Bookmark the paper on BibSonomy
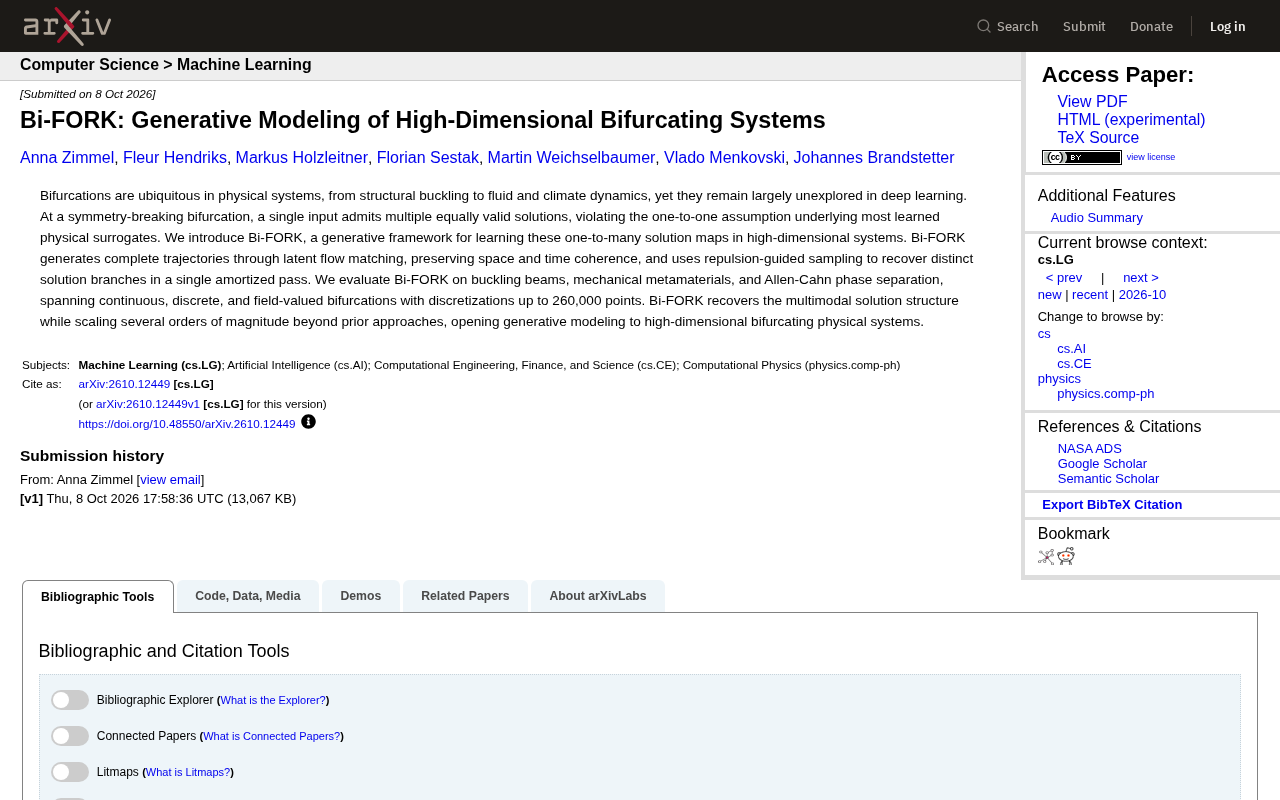 (1046, 557)
